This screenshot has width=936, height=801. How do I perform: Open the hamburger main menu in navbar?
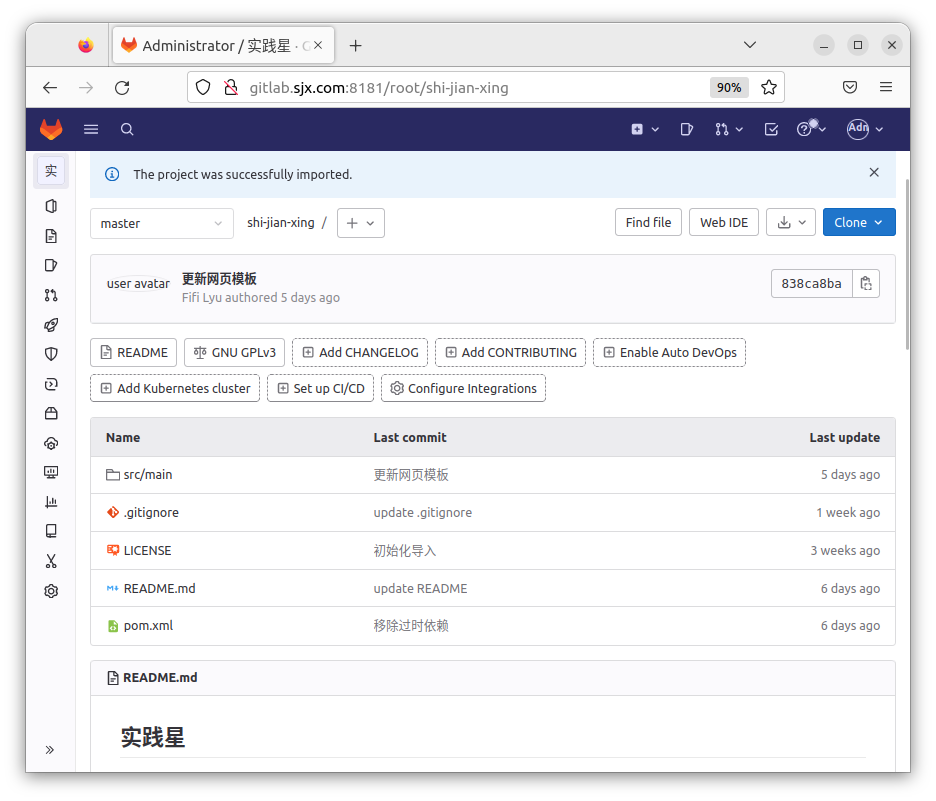91,129
